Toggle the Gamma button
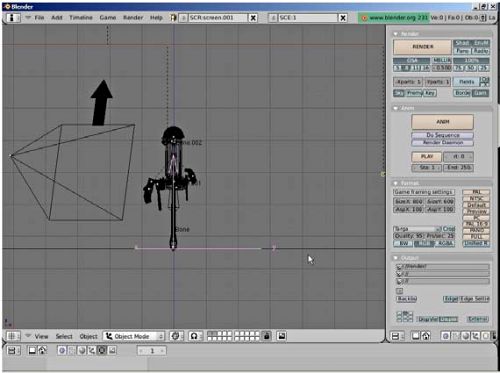500x373 pixels. click(x=480, y=93)
